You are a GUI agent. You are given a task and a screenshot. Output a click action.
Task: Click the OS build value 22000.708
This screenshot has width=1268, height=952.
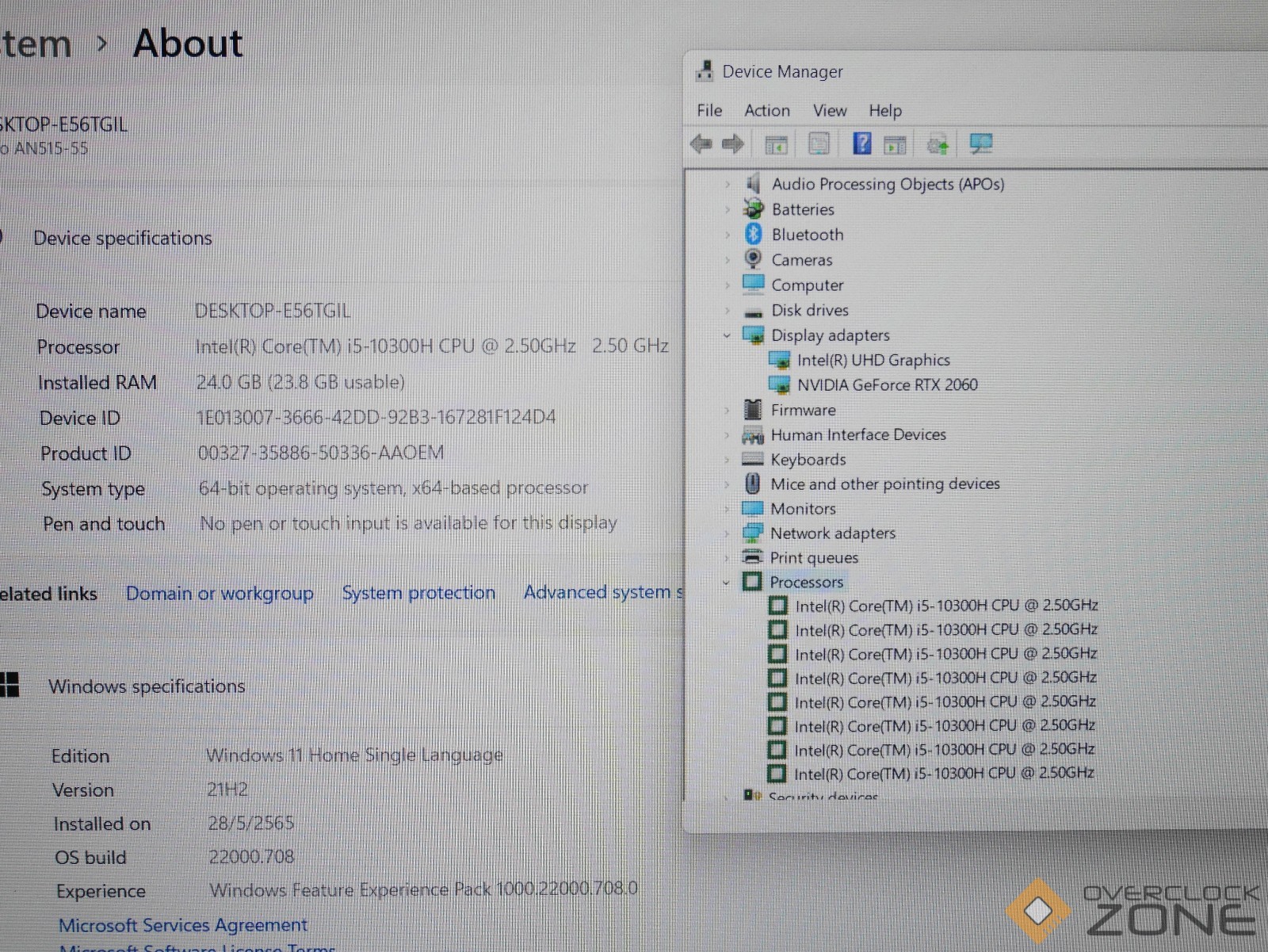[251, 857]
